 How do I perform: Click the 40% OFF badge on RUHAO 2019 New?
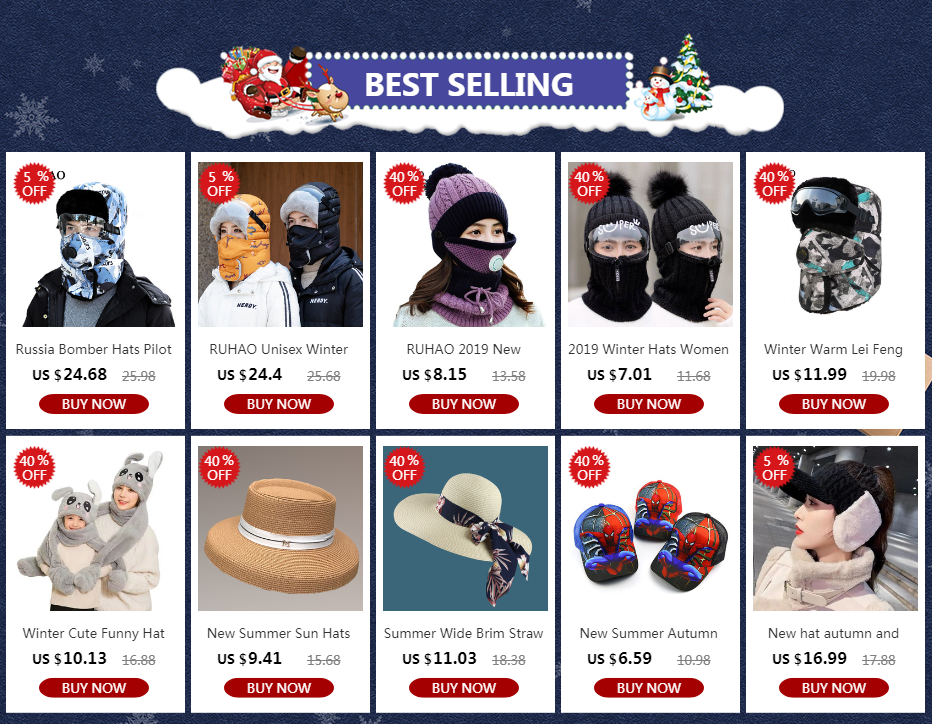point(404,184)
